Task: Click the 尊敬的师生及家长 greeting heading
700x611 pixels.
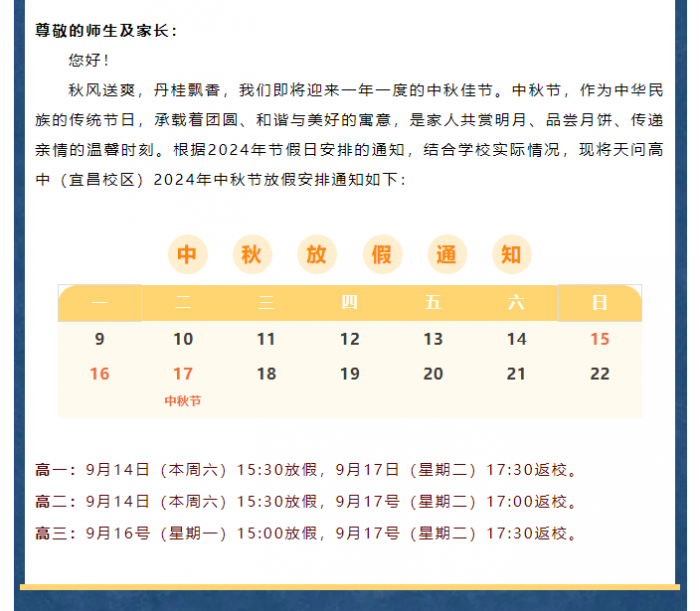Action: [x=106, y=30]
